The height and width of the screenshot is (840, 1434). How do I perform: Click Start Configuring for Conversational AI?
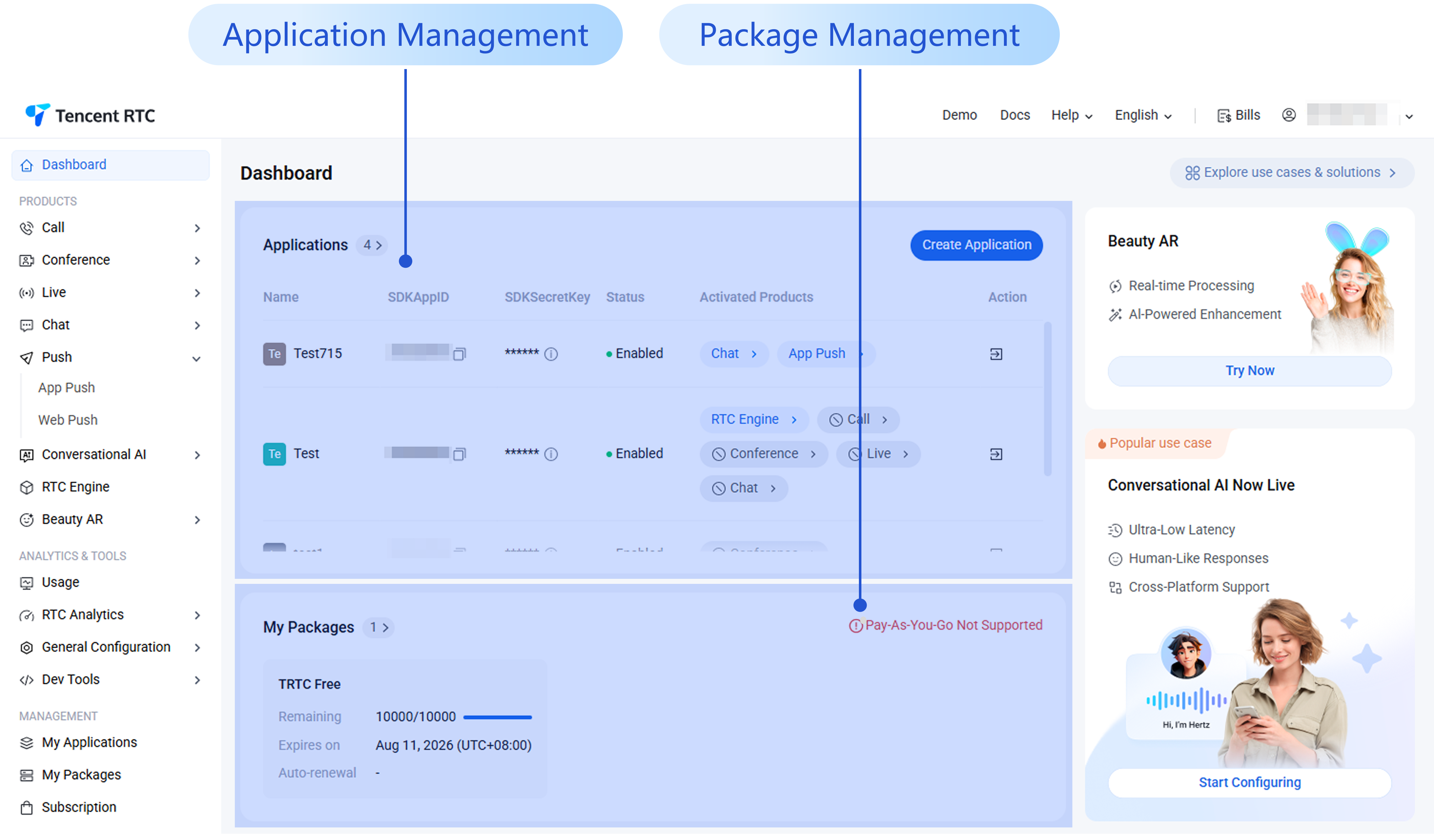tap(1250, 783)
